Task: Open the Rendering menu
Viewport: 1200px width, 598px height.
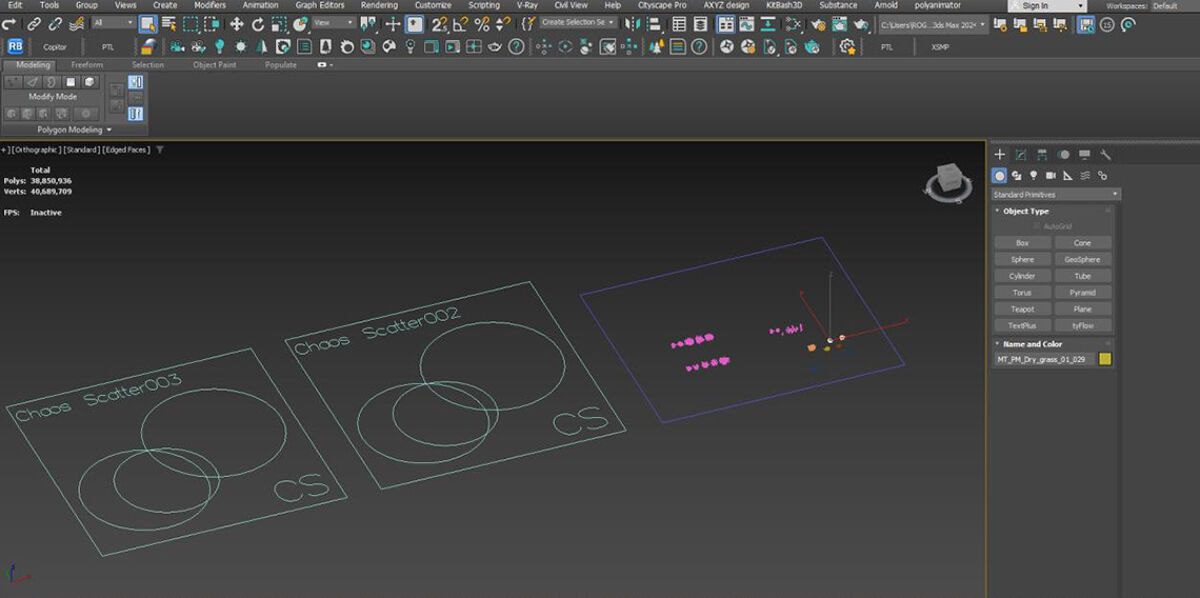Action: [379, 5]
